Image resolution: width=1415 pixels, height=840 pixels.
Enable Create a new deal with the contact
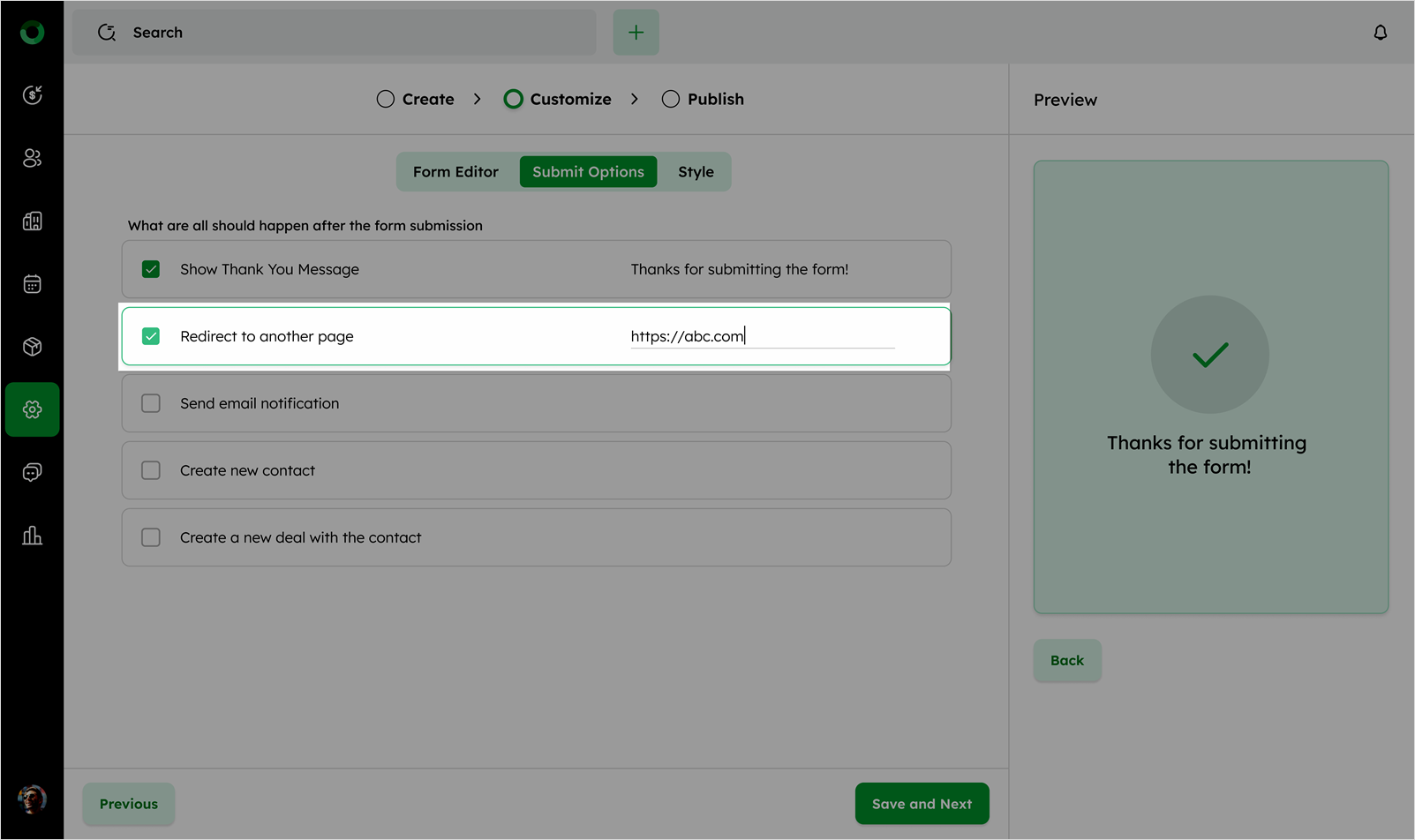[x=151, y=537]
